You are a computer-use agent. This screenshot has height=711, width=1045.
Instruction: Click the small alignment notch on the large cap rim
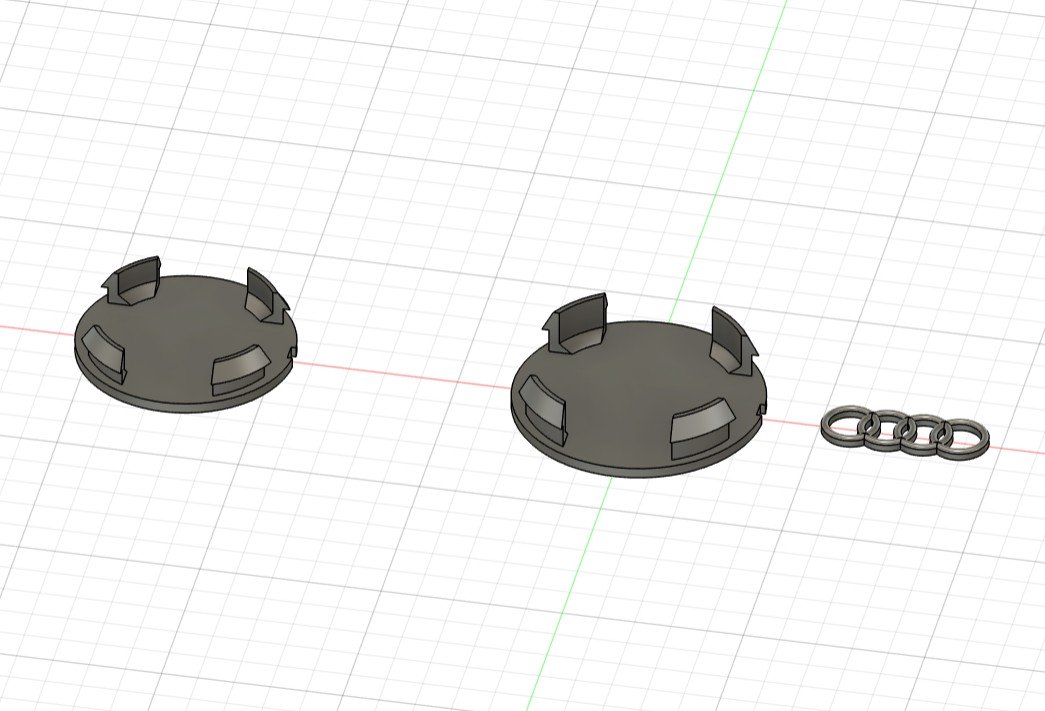point(762,410)
